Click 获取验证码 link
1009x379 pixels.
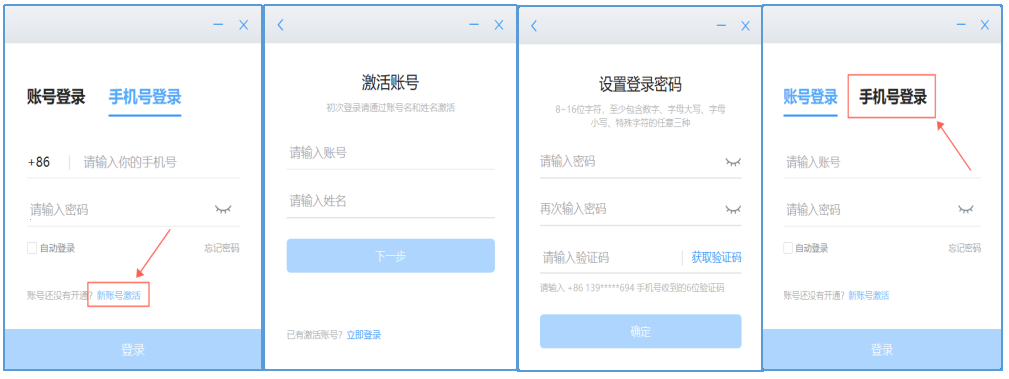coord(716,257)
